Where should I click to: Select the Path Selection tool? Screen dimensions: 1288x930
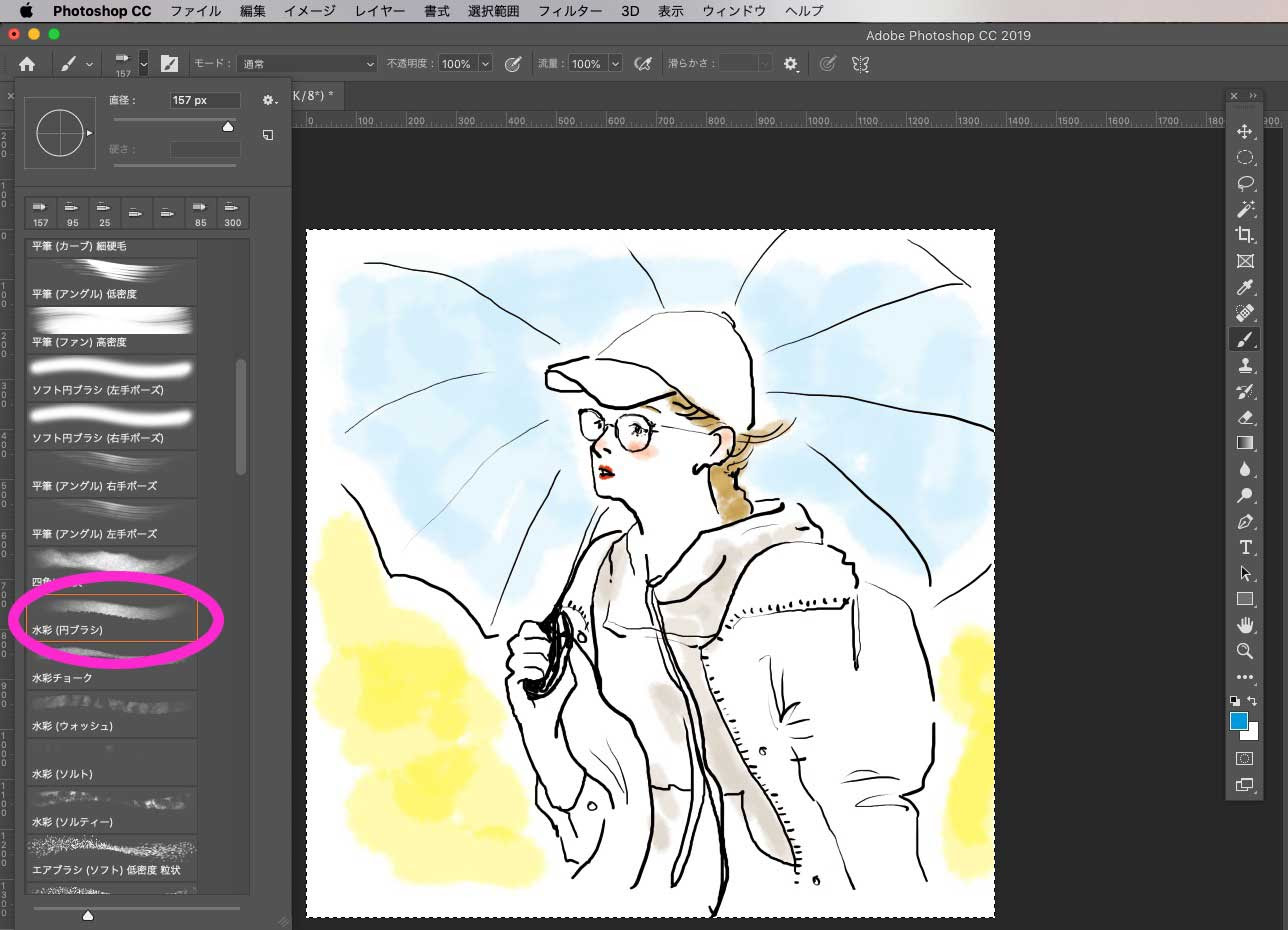coord(1245,573)
